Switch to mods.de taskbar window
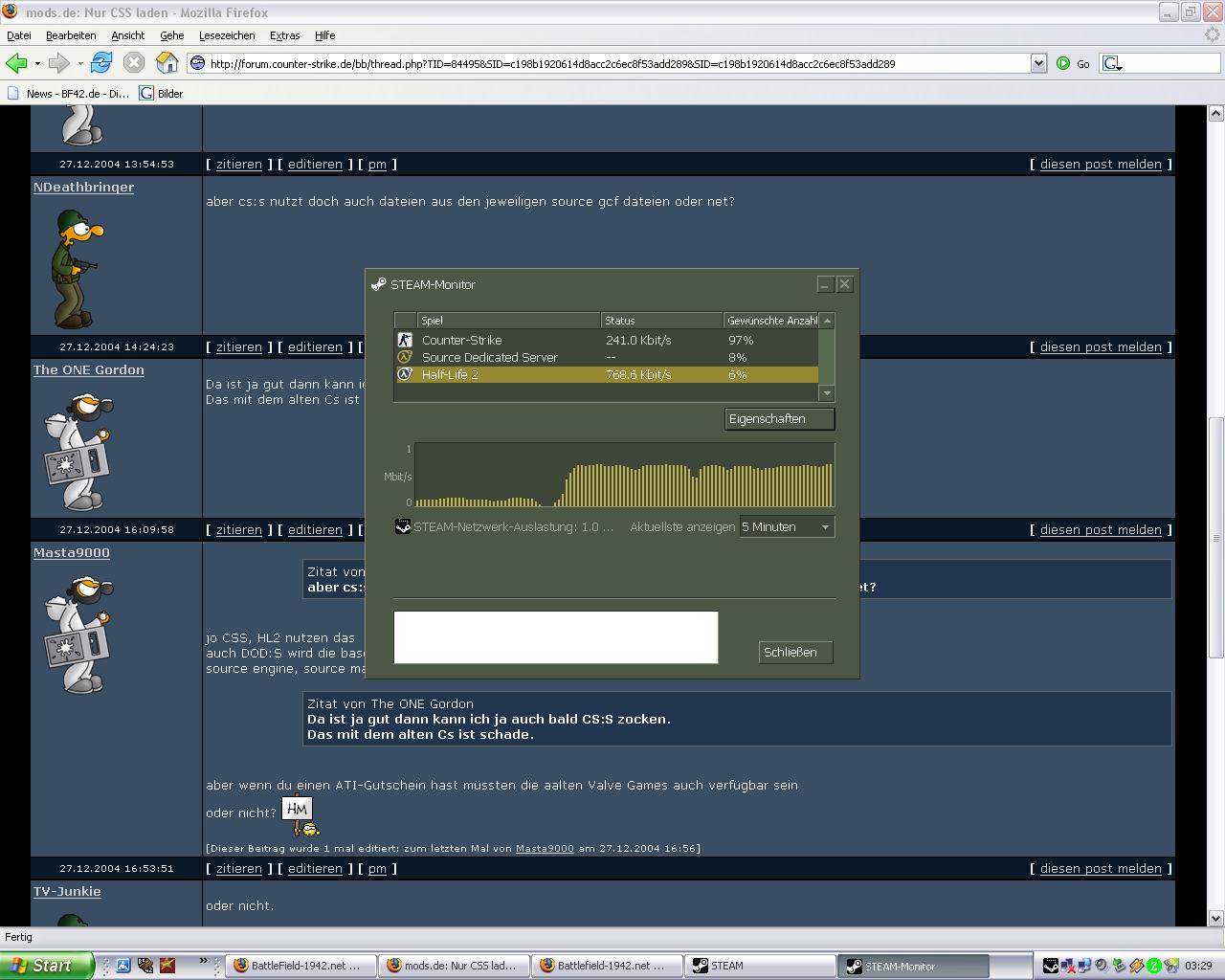This screenshot has height=980, width=1225. pos(454,966)
